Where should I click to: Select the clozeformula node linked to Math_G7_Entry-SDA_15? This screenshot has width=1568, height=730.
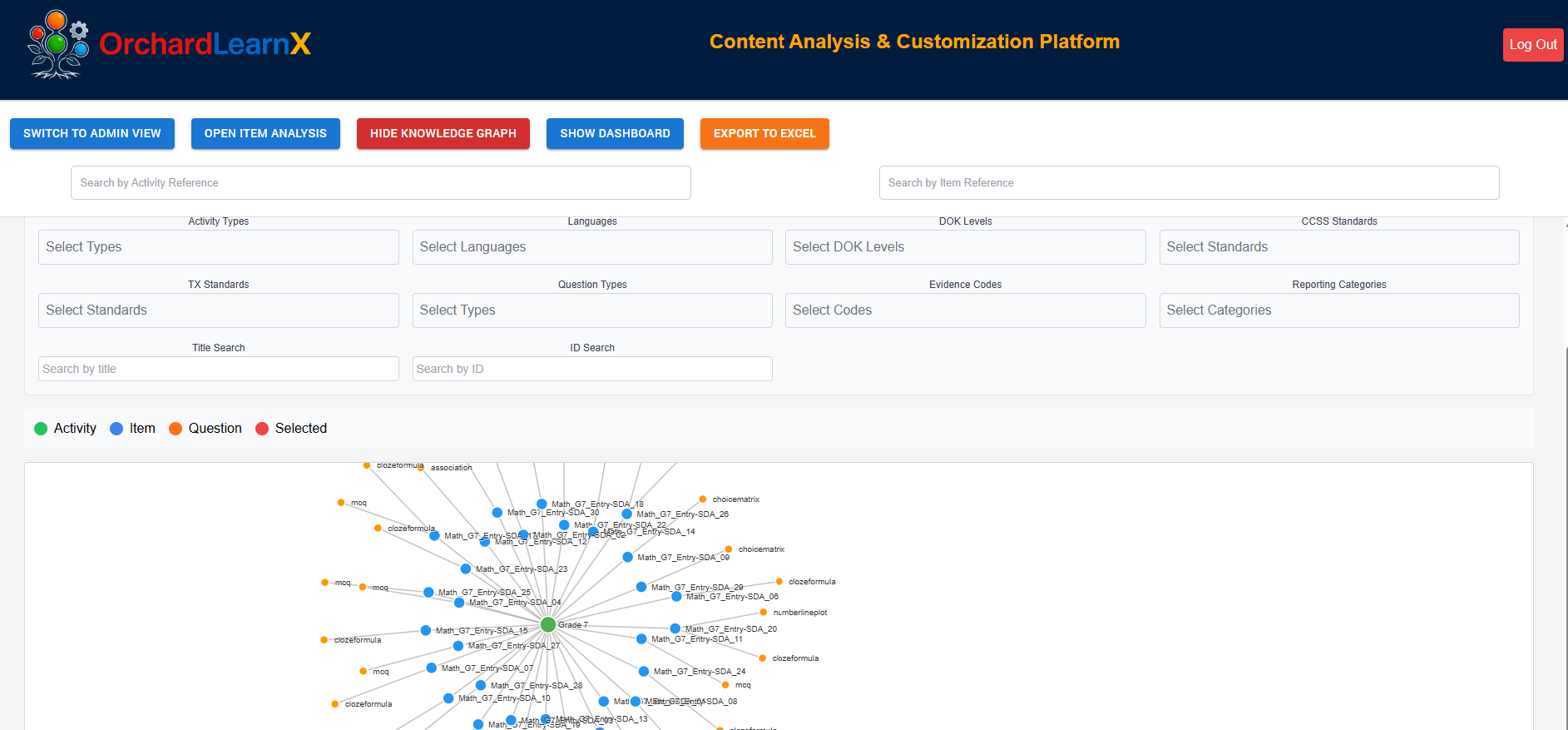point(324,640)
